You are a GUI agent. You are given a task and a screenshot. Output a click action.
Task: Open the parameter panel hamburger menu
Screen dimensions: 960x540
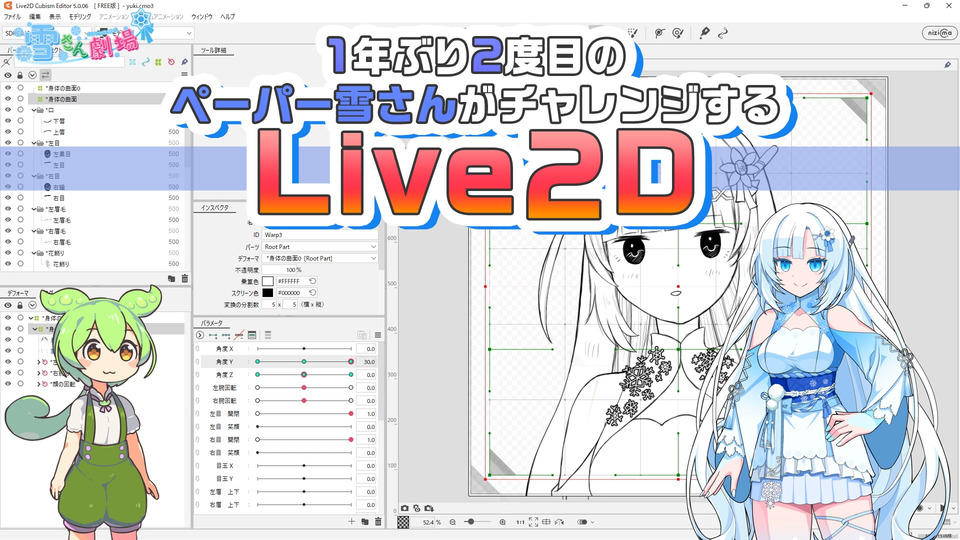click(x=378, y=335)
